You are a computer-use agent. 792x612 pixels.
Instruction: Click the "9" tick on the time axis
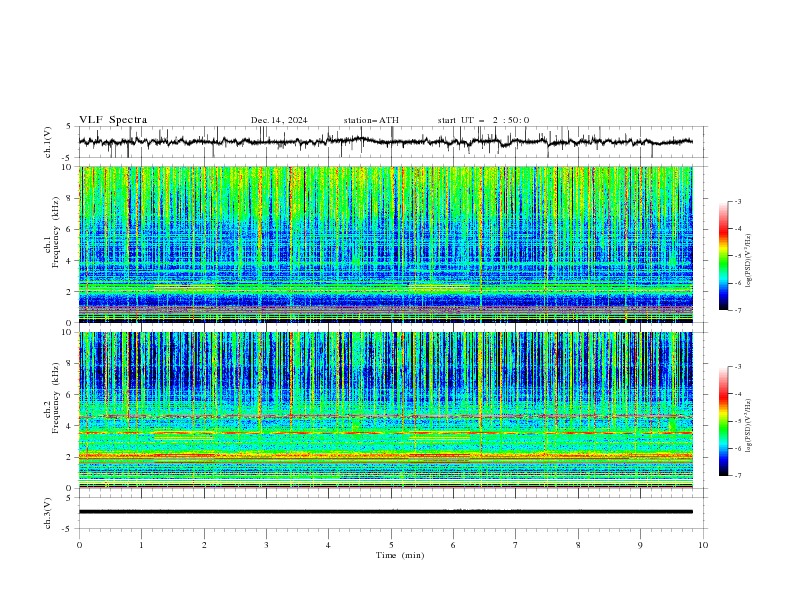click(640, 545)
